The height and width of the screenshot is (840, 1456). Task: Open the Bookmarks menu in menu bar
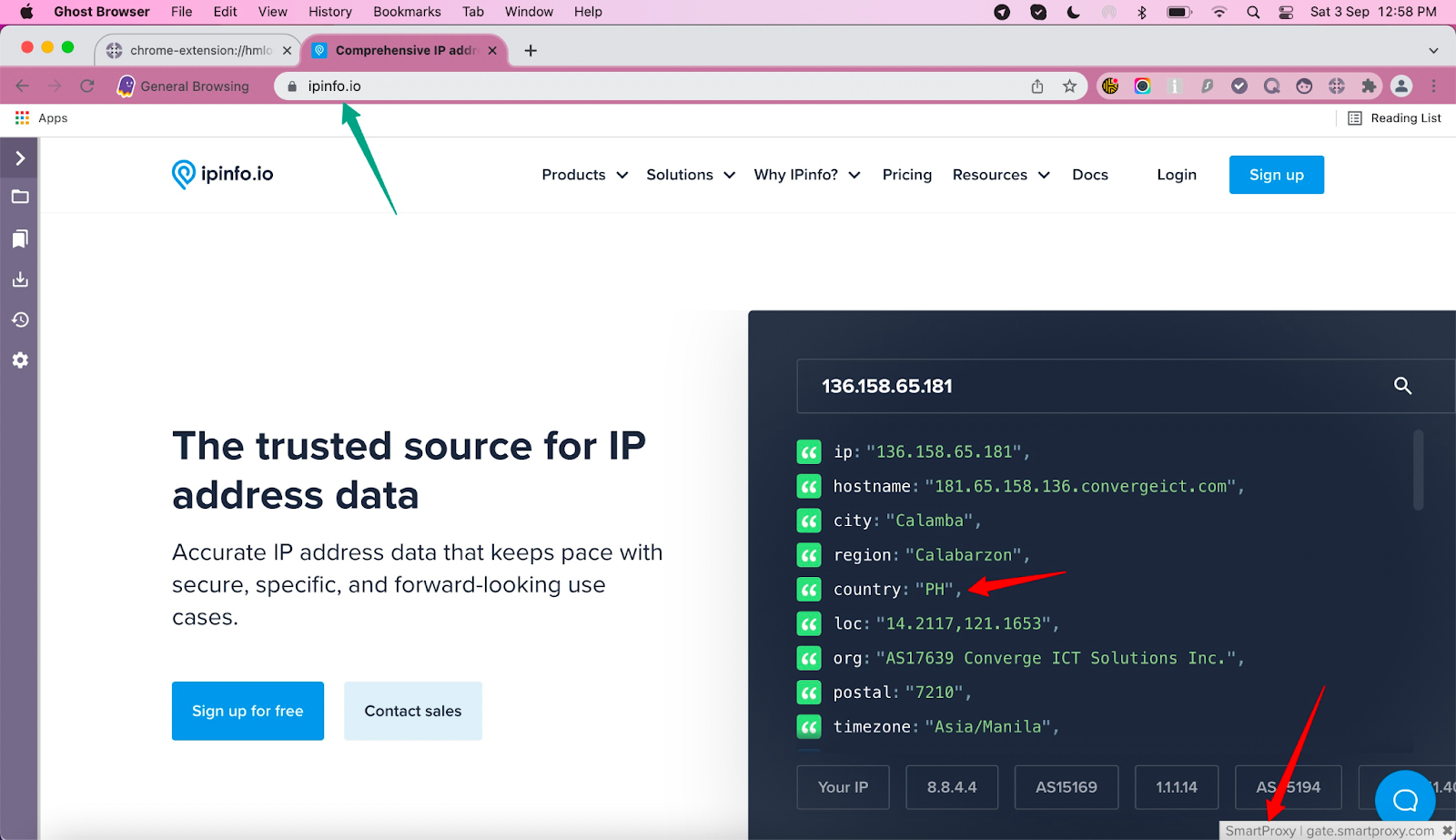(x=407, y=12)
